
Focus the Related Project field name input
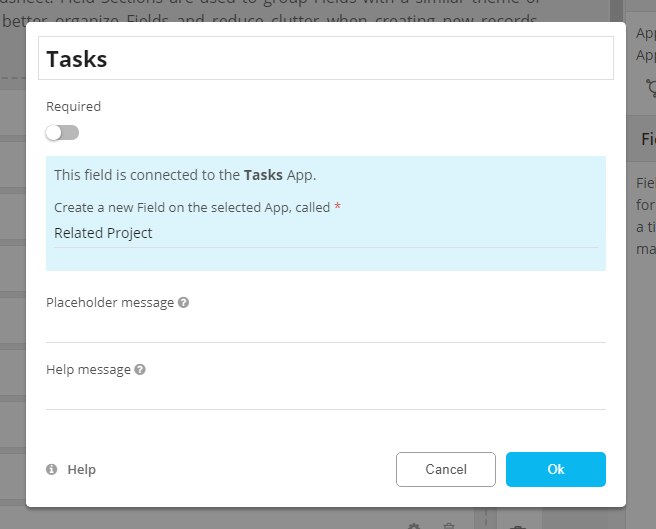point(326,233)
